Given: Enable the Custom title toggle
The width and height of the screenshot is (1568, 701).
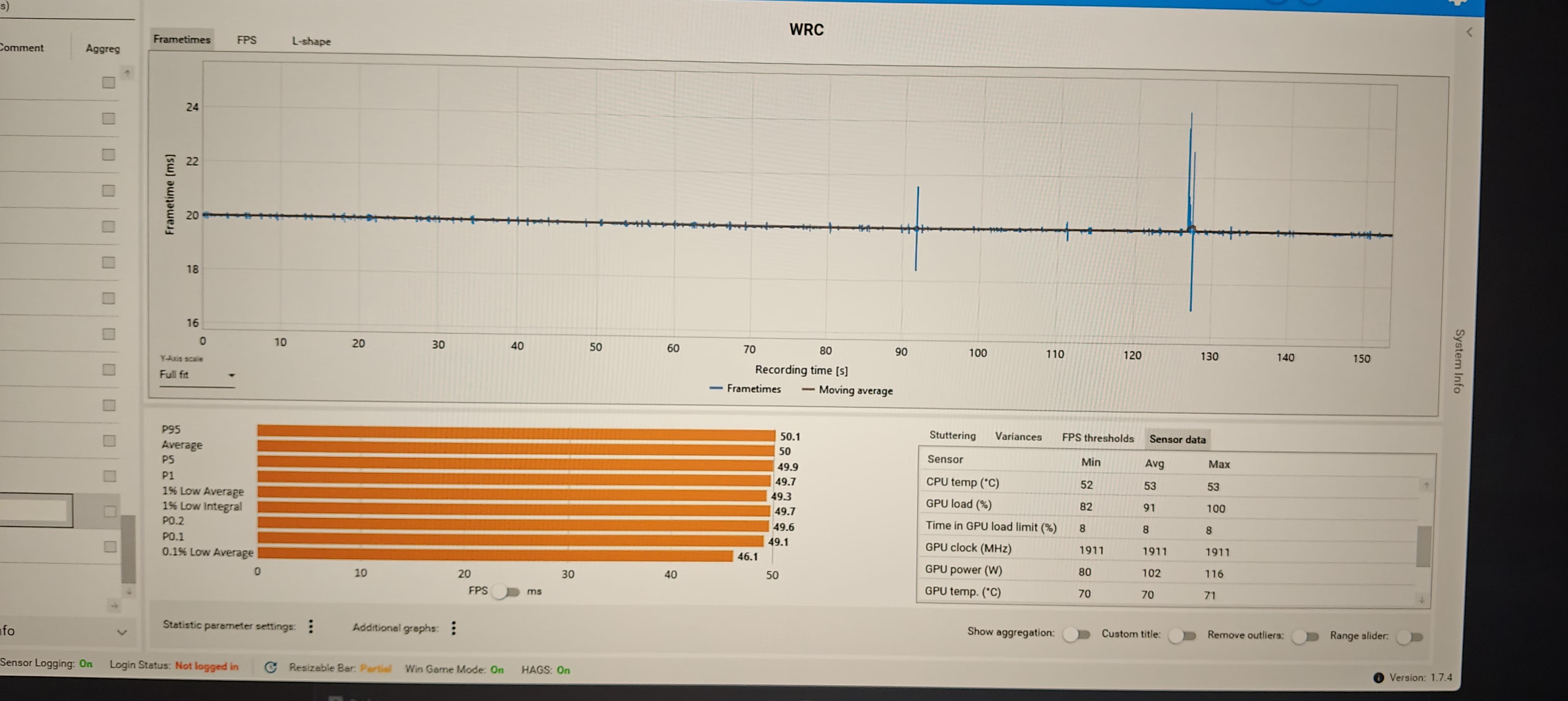Looking at the screenshot, I should tap(1182, 636).
